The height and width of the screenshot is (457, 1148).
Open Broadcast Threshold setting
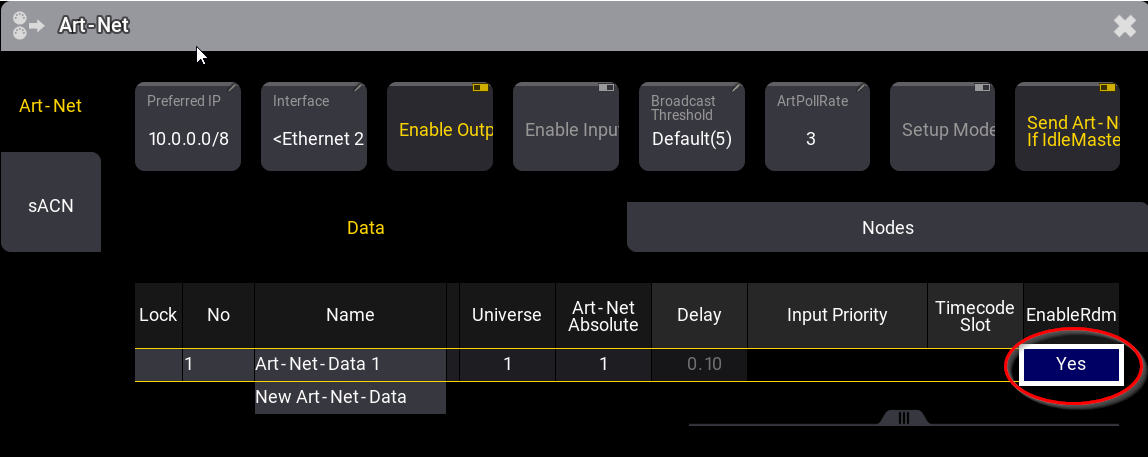click(692, 127)
